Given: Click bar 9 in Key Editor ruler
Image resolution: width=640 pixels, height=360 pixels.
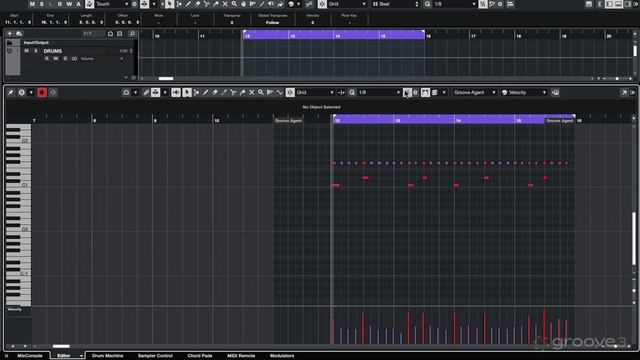Looking at the screenshot, I should pos(155,120).
